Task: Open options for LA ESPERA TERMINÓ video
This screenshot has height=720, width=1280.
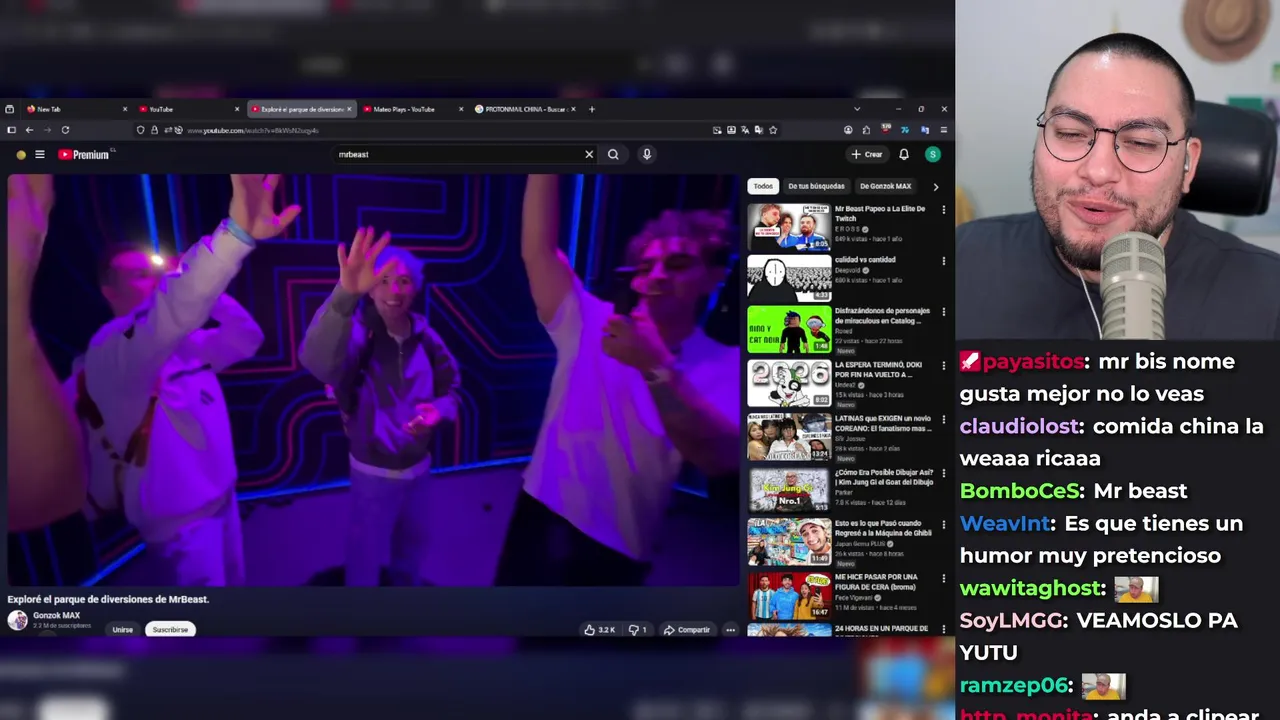Action: coord(943,366)
